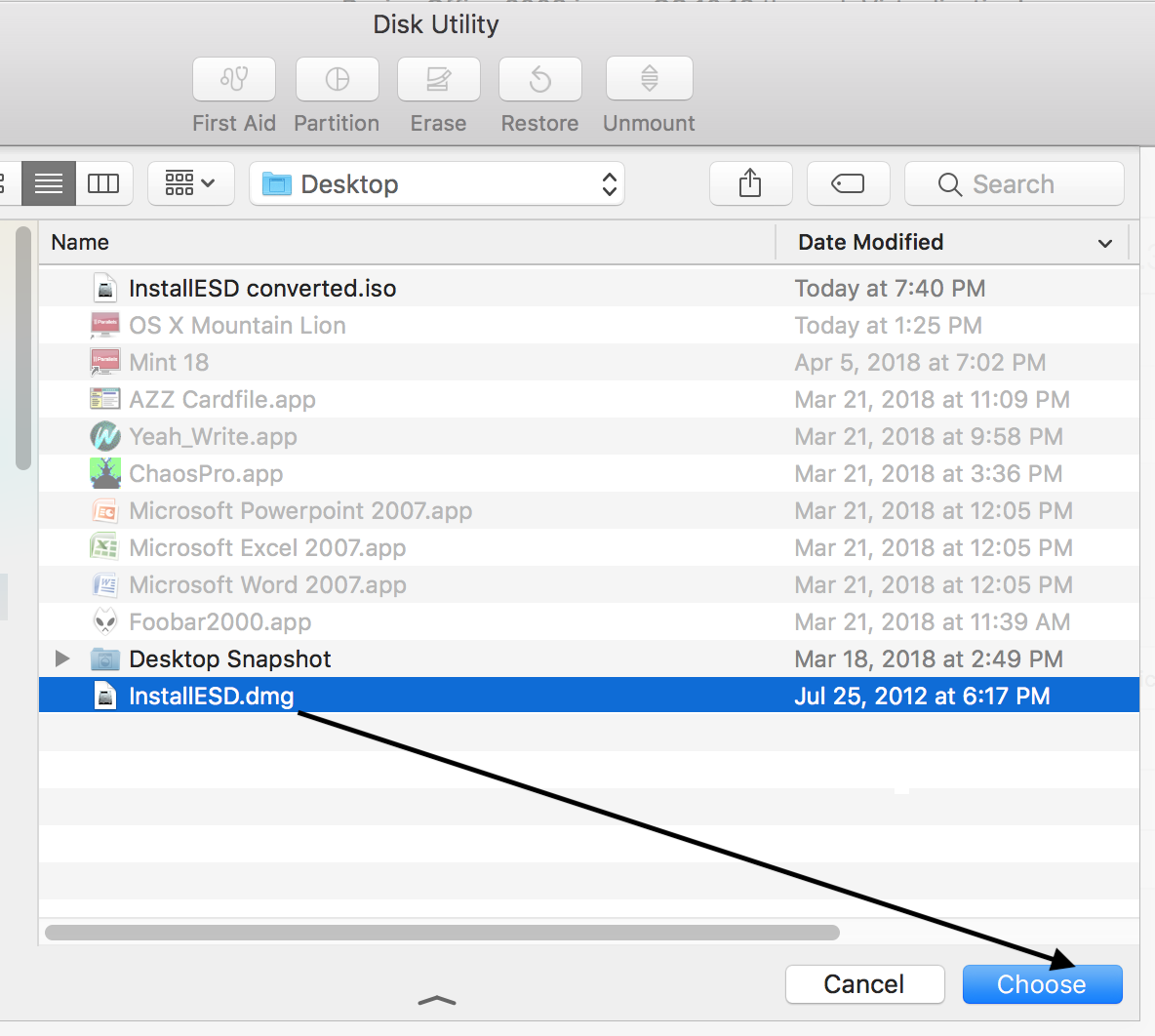Click the Restore toolbar icon
Viewport: 1155px width, 1036px height.
click(x=539, y=79)
